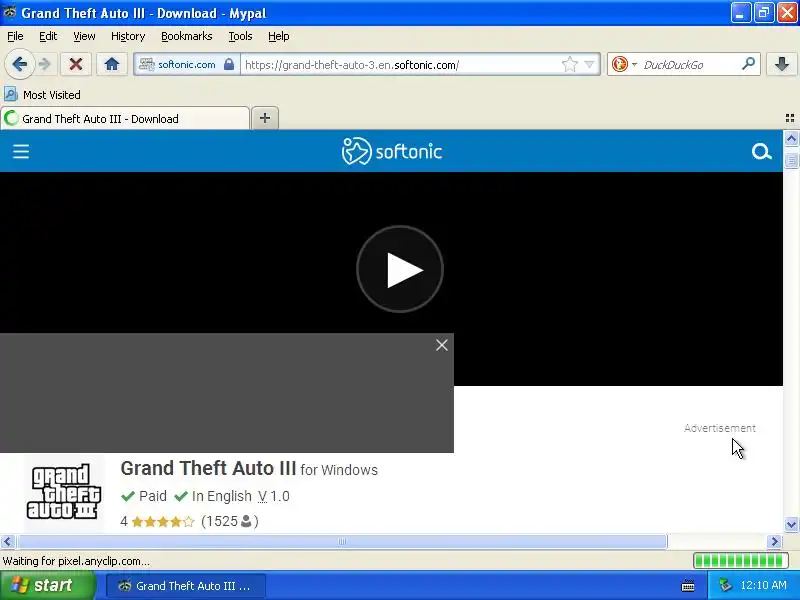
Task: Click the green page loading progress bar
Action: [740, 561]
